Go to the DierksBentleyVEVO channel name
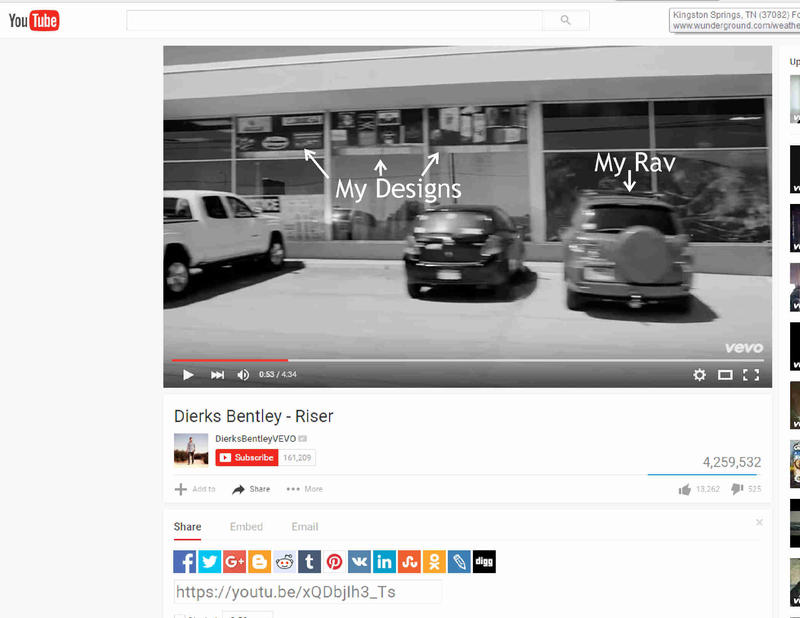Viewport: 800px width, 618px height. [x=256, y=439]
